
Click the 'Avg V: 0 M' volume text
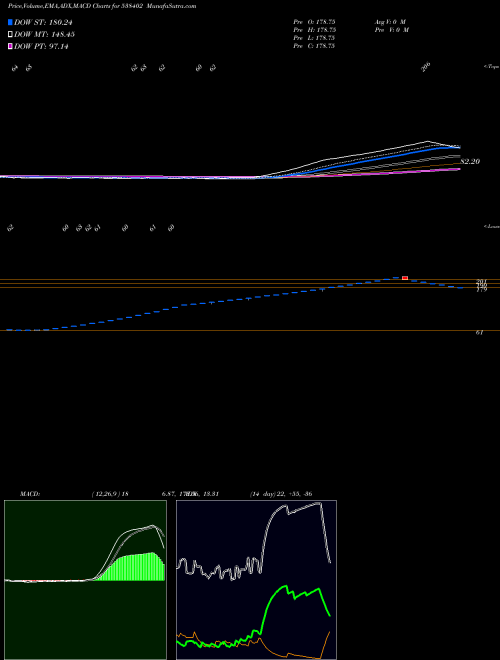[390, 21]
